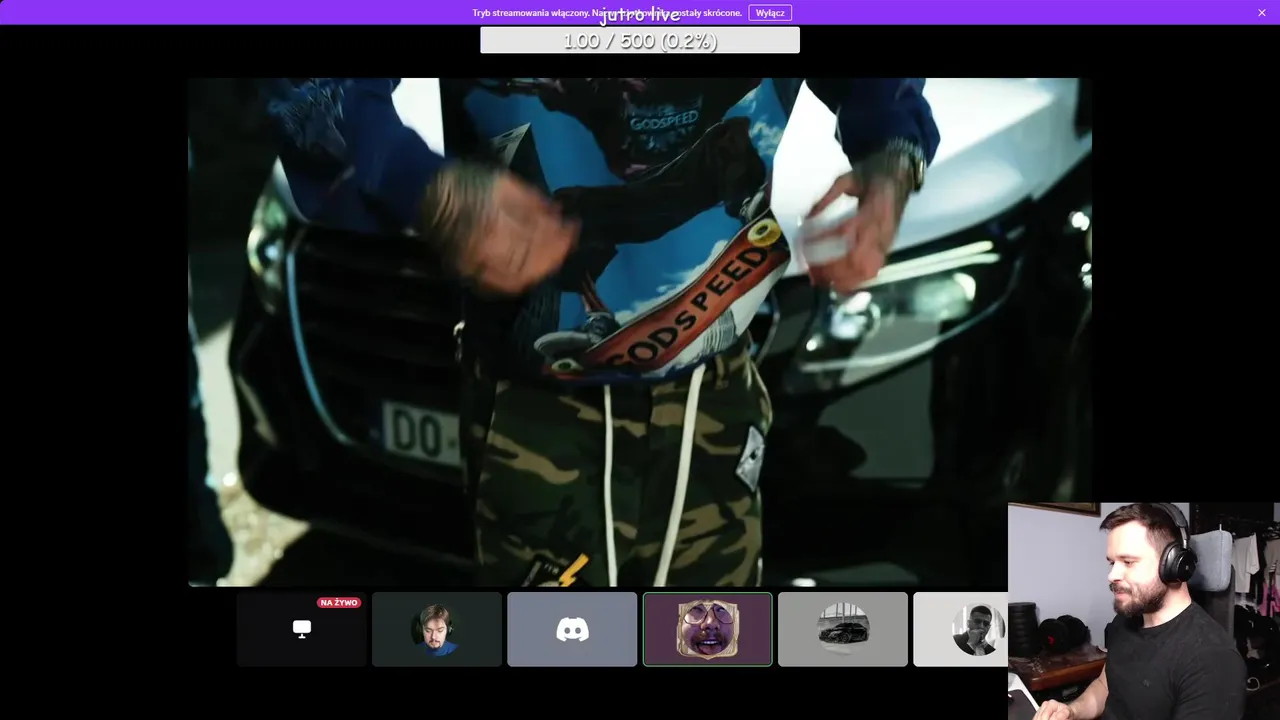Select the Discord logo participant tile
Screen dimensions: 1280x720
pyautogui.click(x=572, y=629)
